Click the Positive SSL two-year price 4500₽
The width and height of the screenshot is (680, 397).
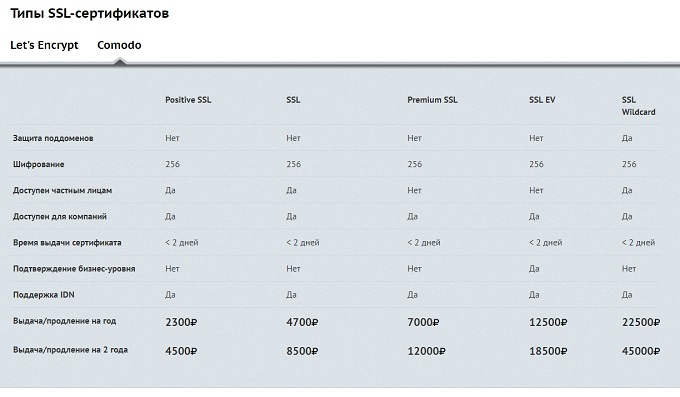pos(181,351)
